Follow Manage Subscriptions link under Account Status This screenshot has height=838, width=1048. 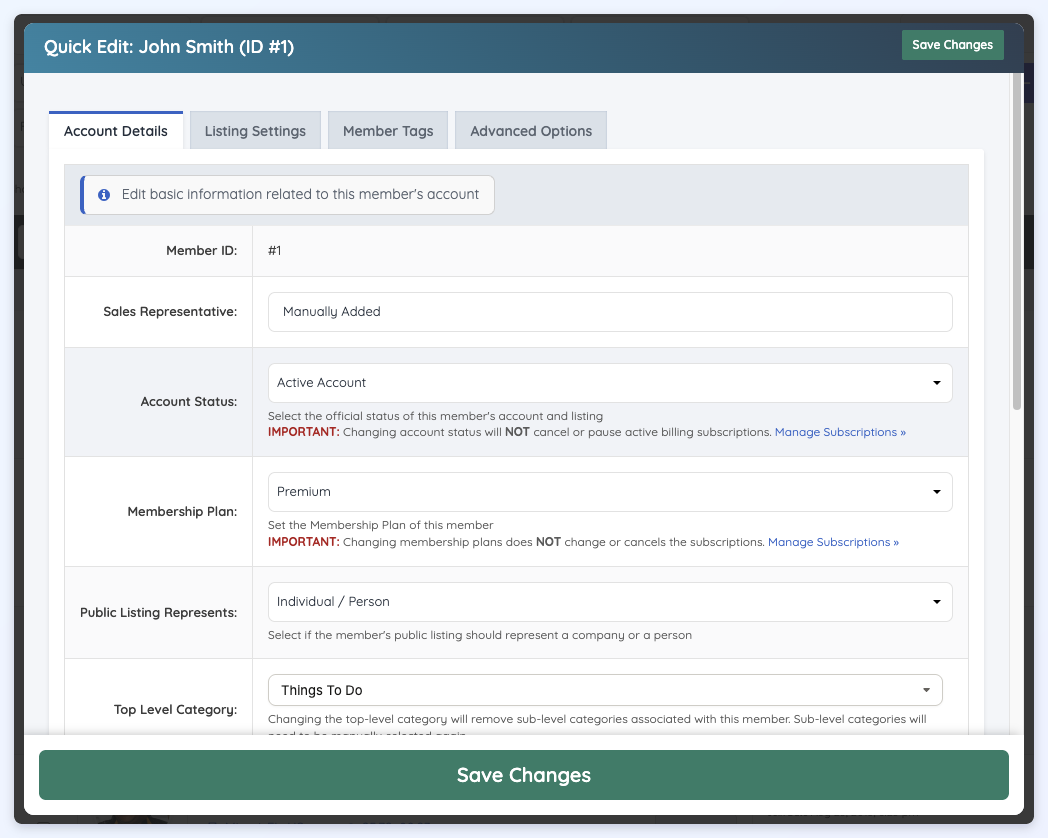(840, 432)
